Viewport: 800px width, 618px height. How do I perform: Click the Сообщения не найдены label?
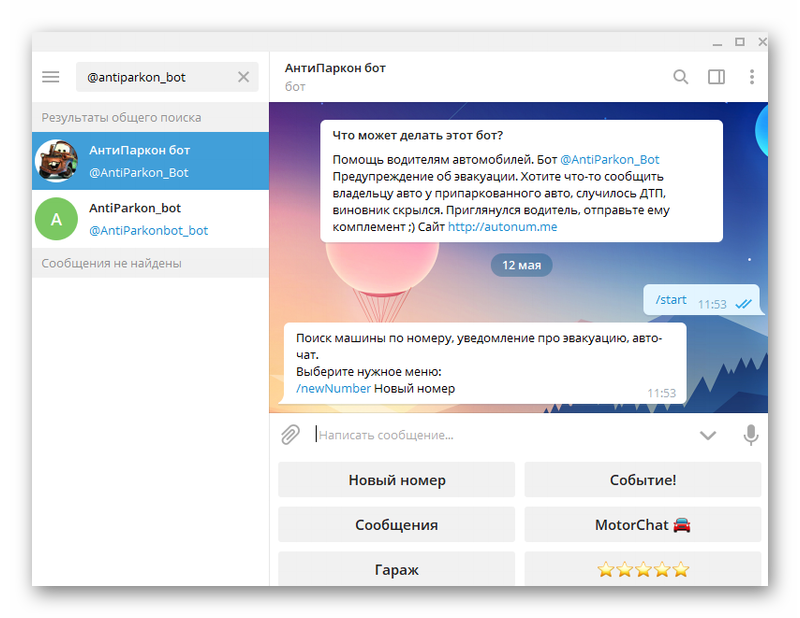(111, 264)
